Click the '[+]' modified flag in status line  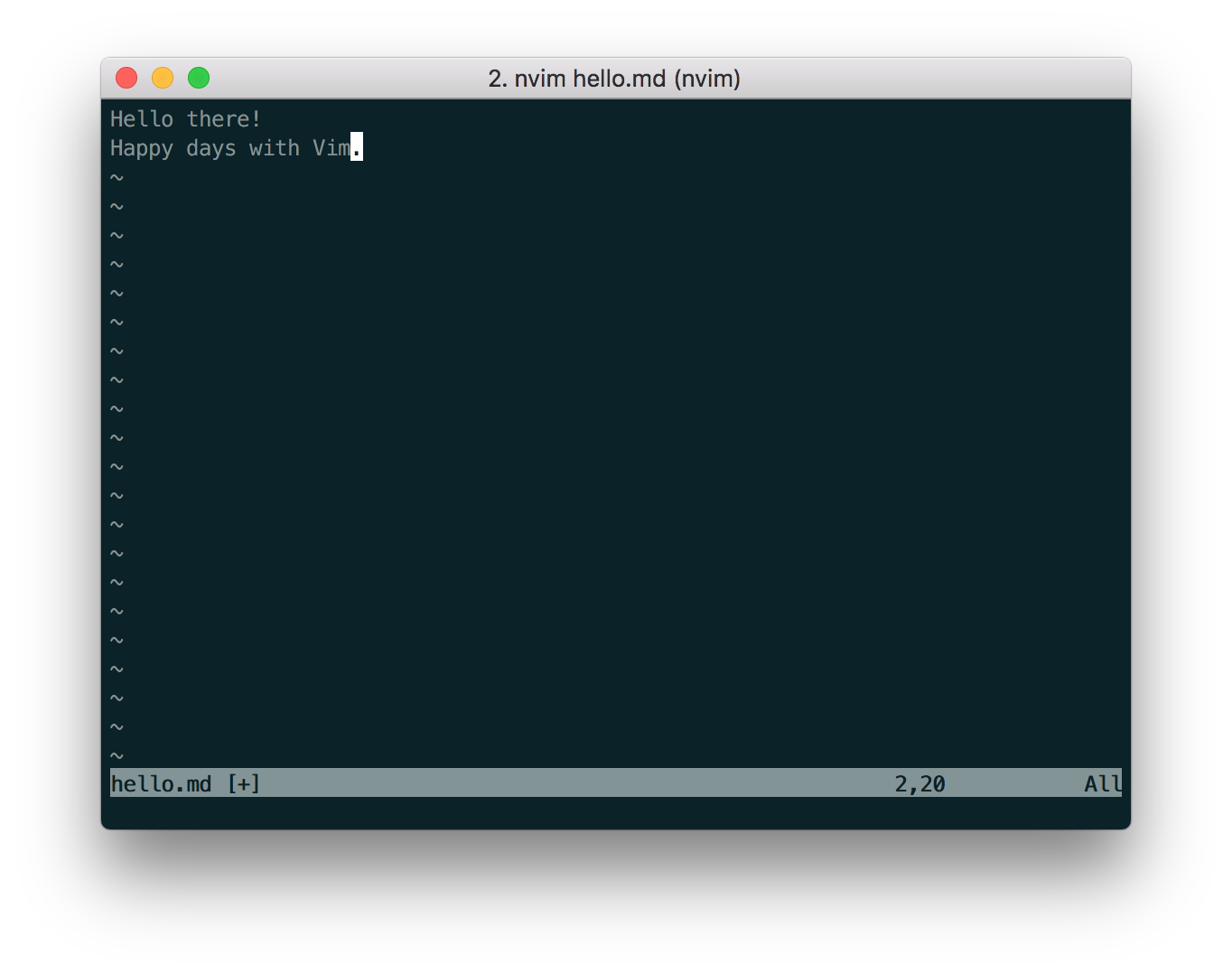244,783
